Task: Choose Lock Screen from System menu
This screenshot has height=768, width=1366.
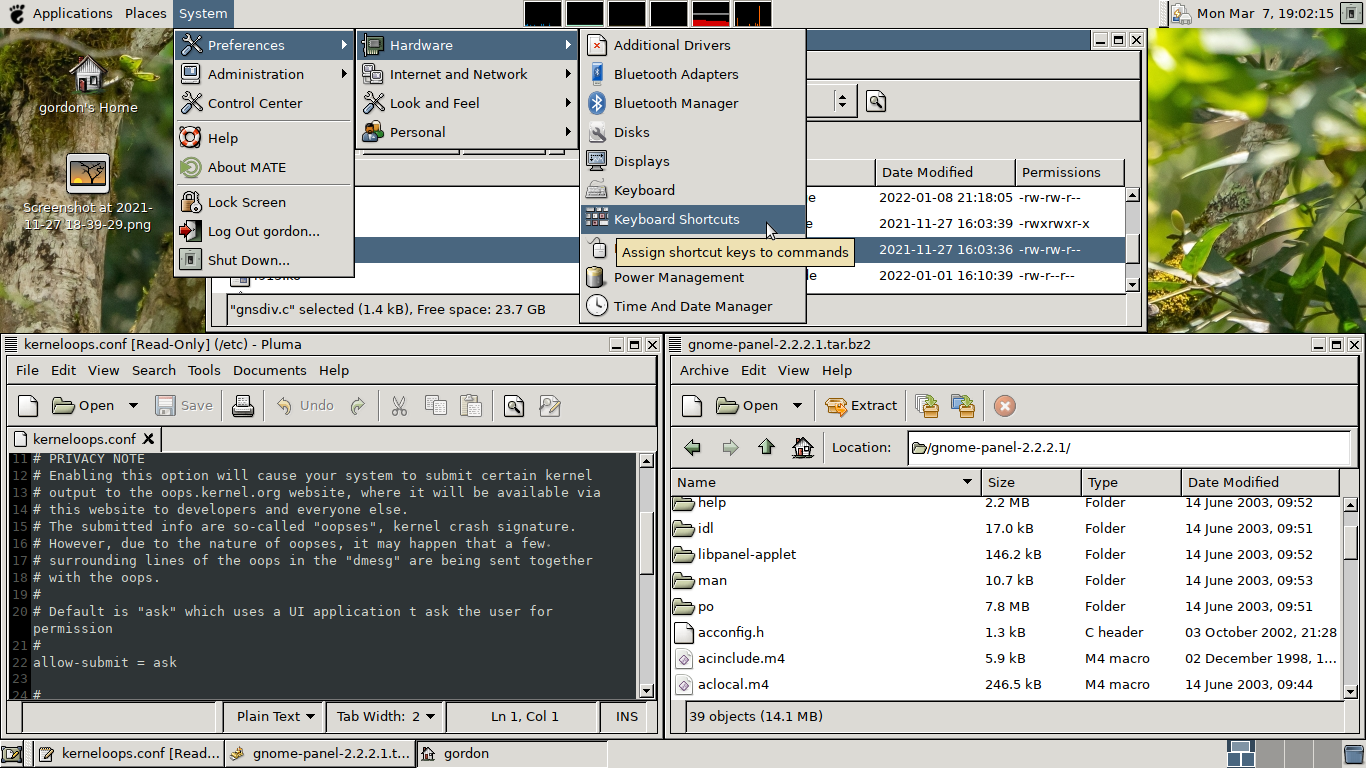Action: pos(264,202)
